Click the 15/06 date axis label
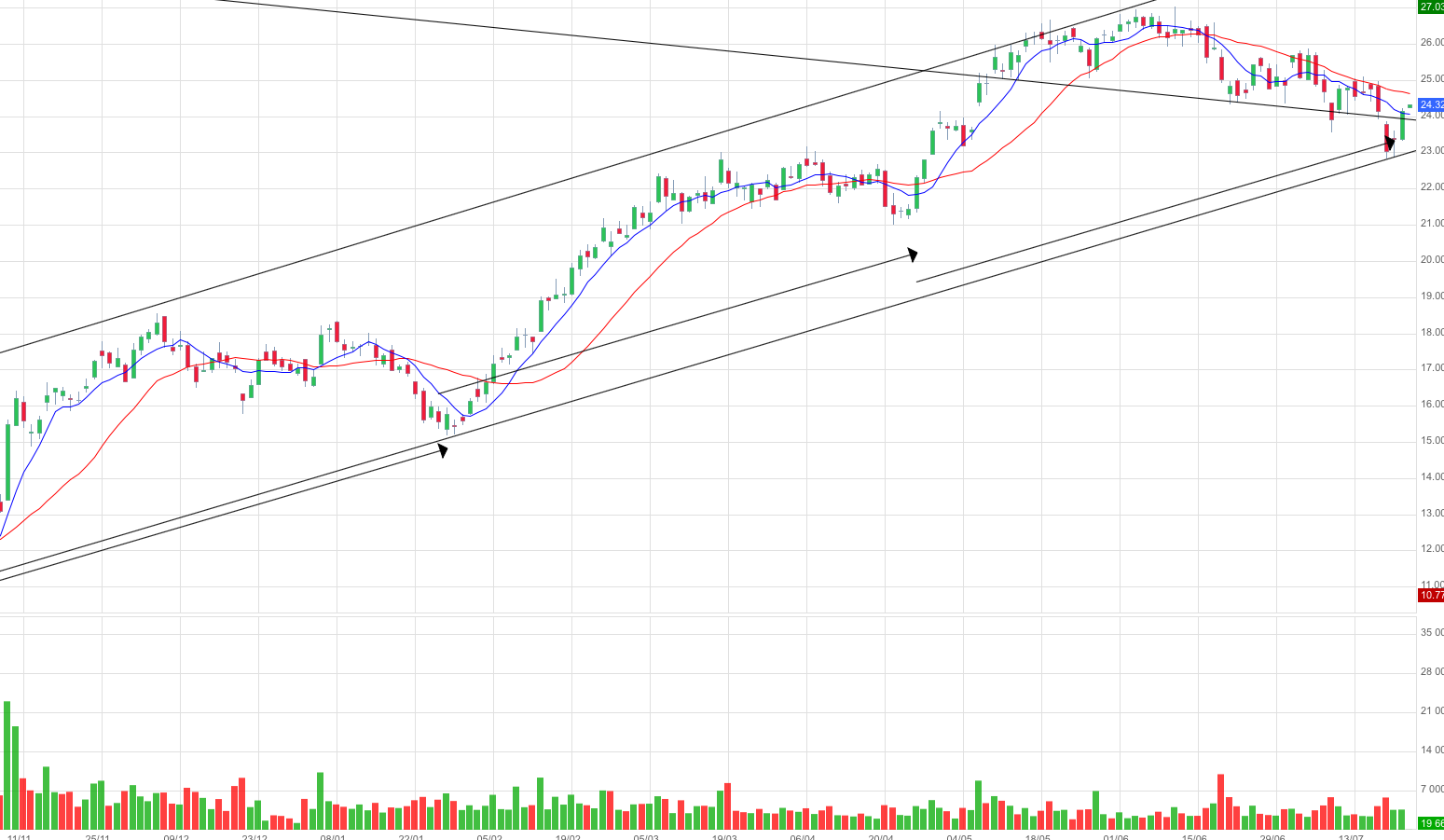 1194,836
